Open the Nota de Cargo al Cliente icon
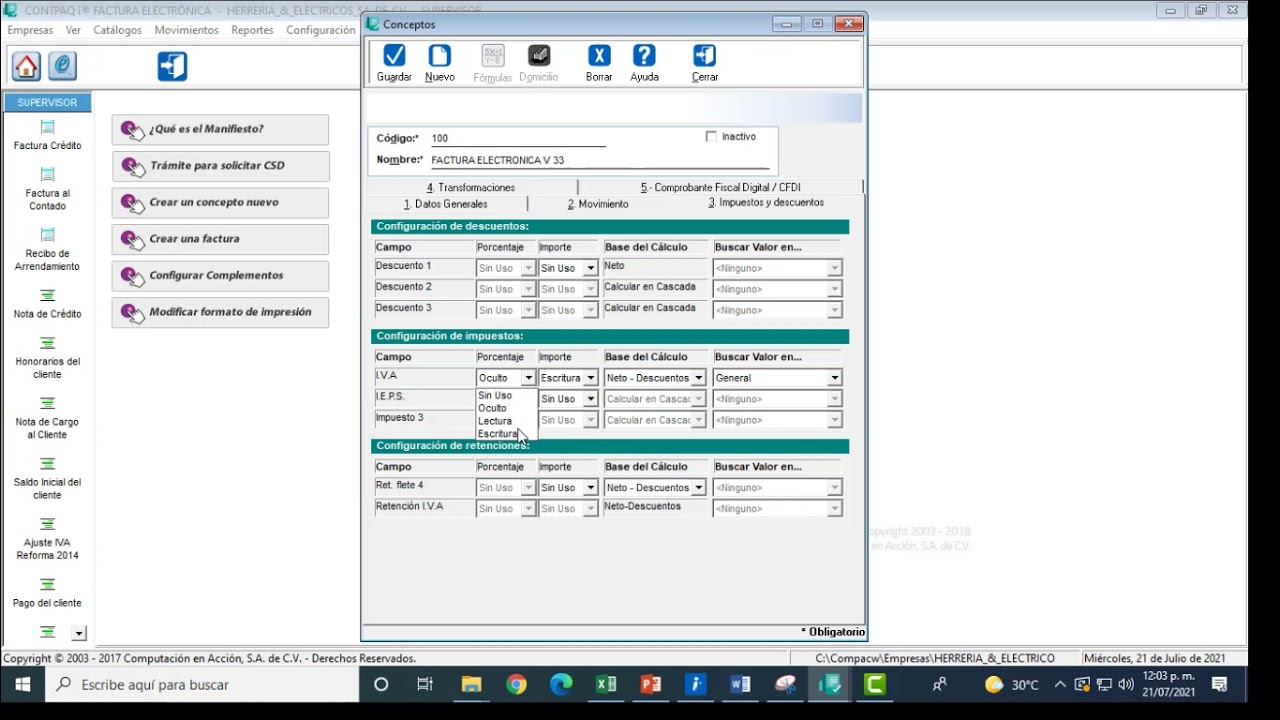1280x720 pixels. pos(47,403)
